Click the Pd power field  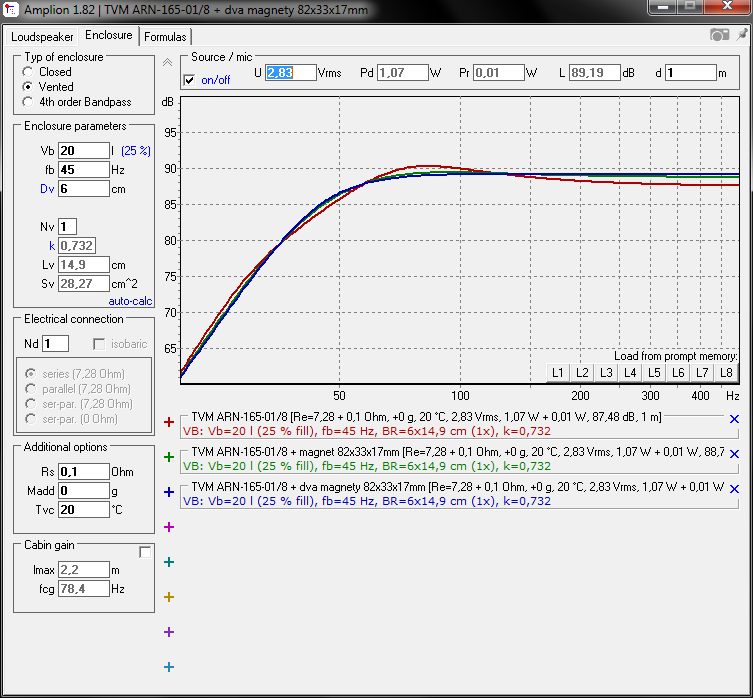click(x=402, y=73)
